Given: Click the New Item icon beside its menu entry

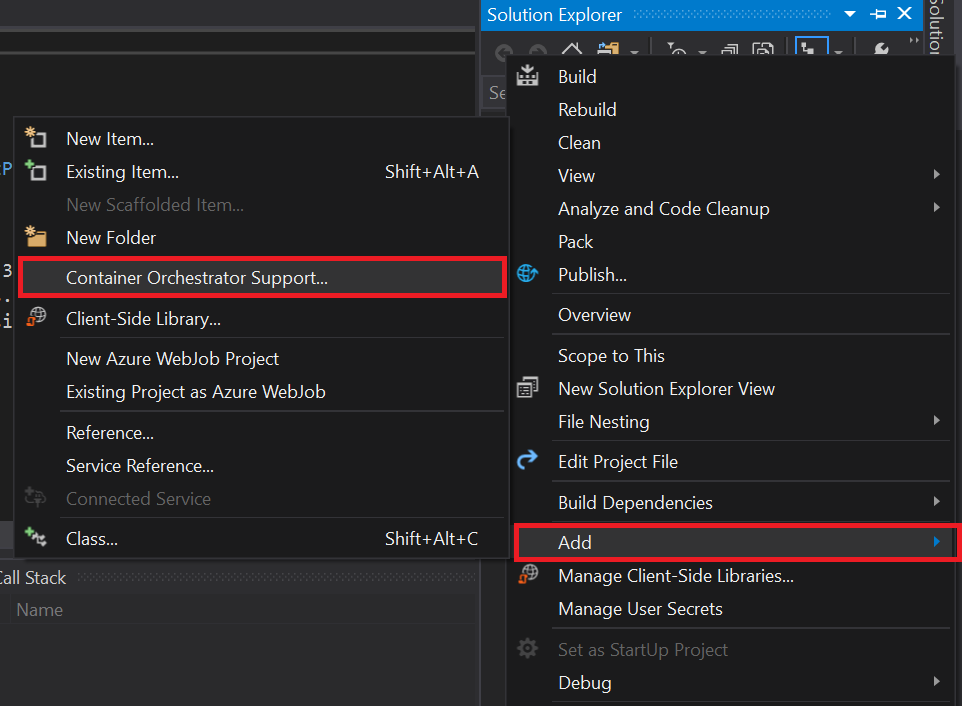Looking at the screenshot, I should (x=36, y=138).
